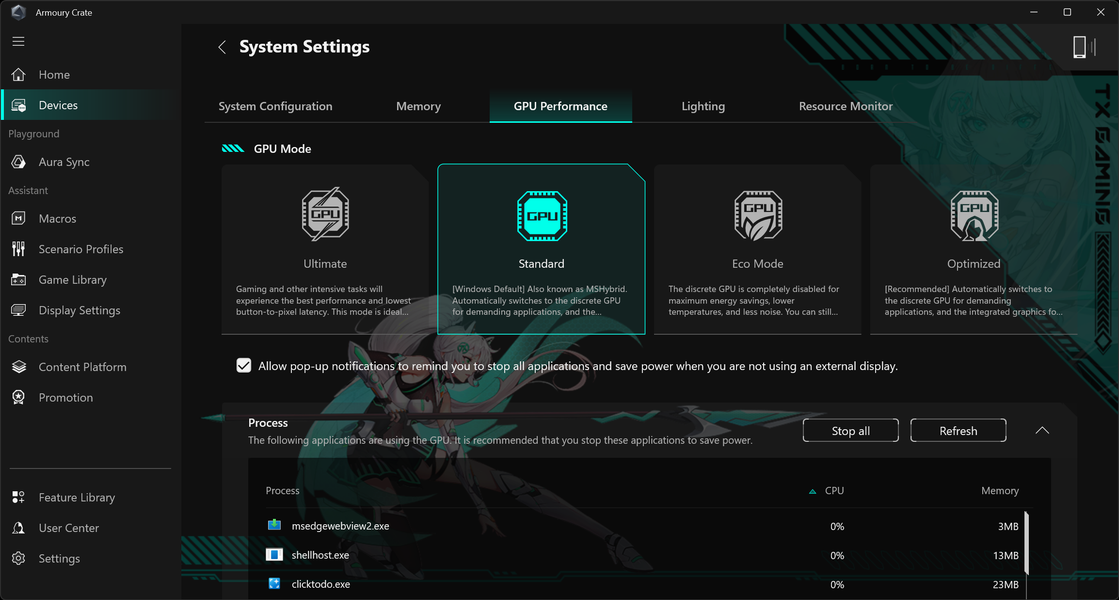The image size is (1119, 600).
Task: Click the msedgewebview2.exe process icon
Action: 274,526
